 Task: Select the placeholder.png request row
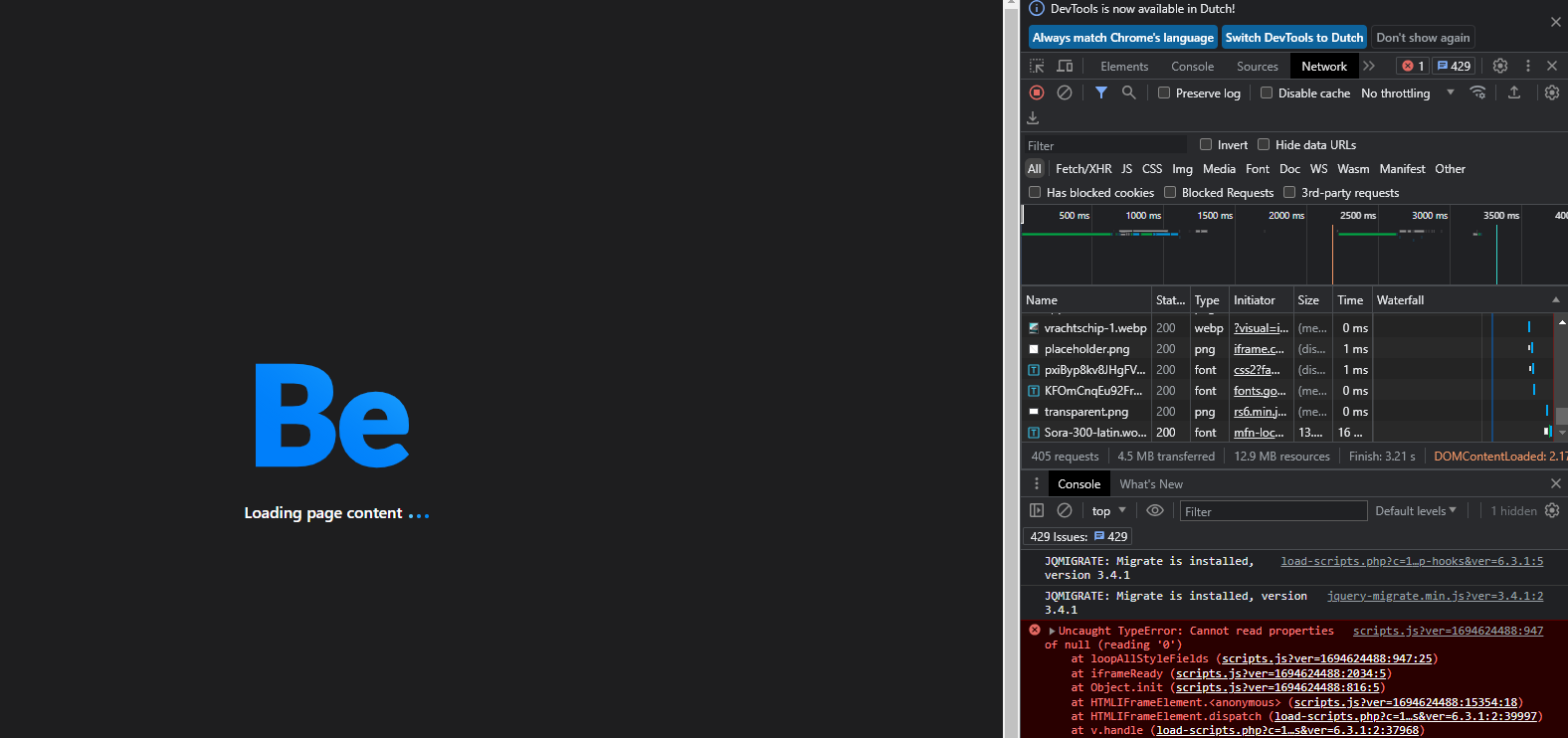[x=1288, y=348]
